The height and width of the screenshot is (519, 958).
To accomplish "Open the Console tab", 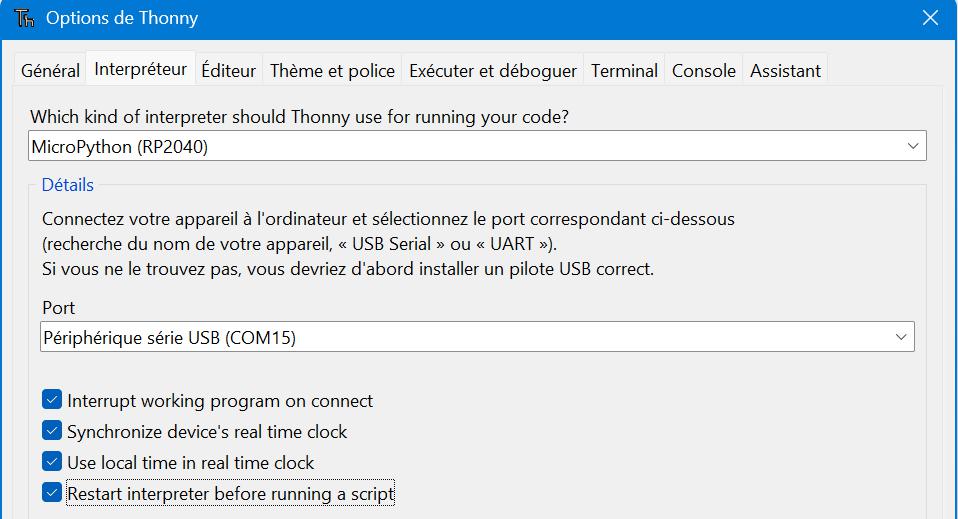I will pyautogui.click(x=703, y=71).
